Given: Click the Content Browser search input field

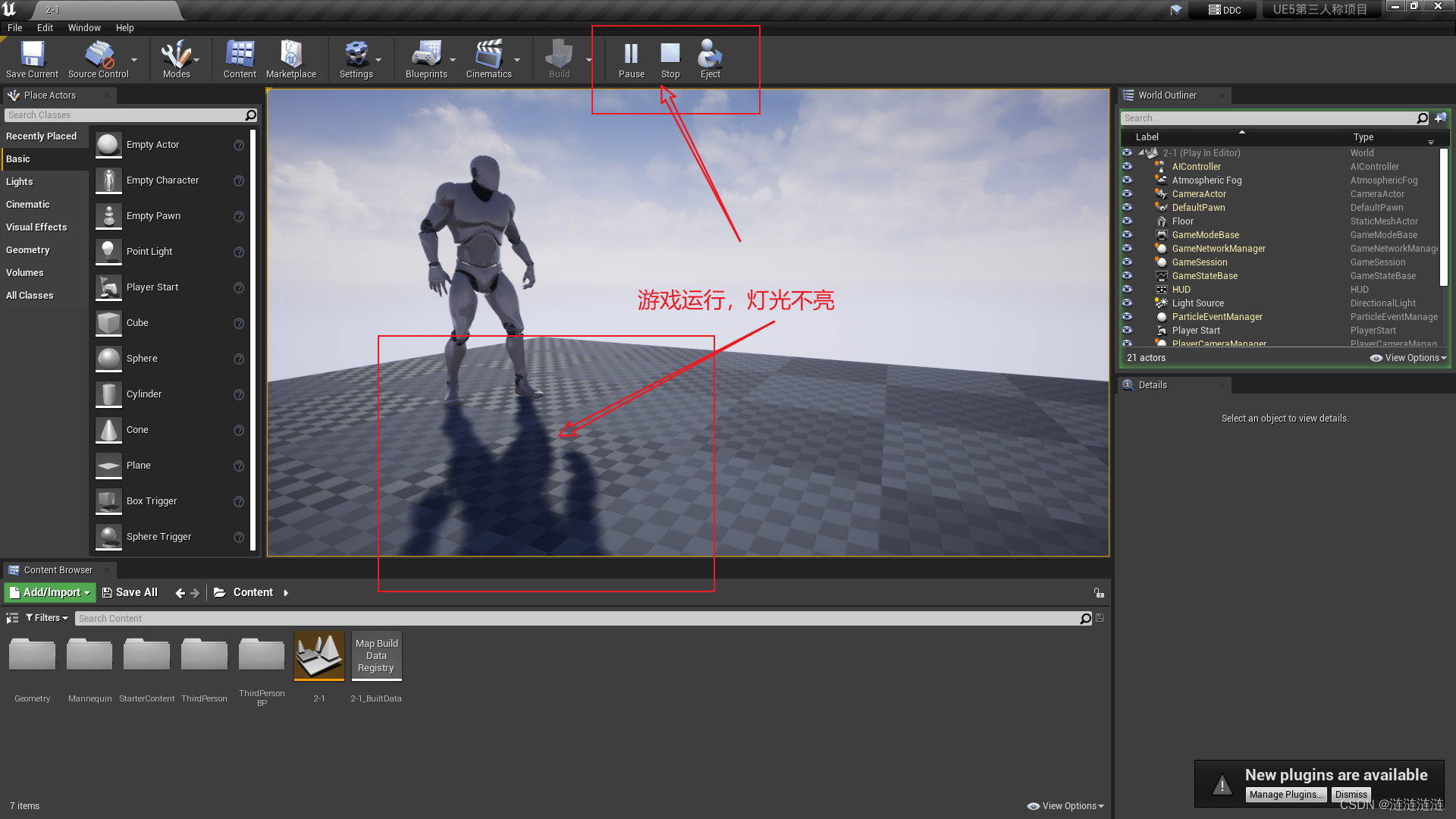Looking at the screenshot, I should point(580,617).
